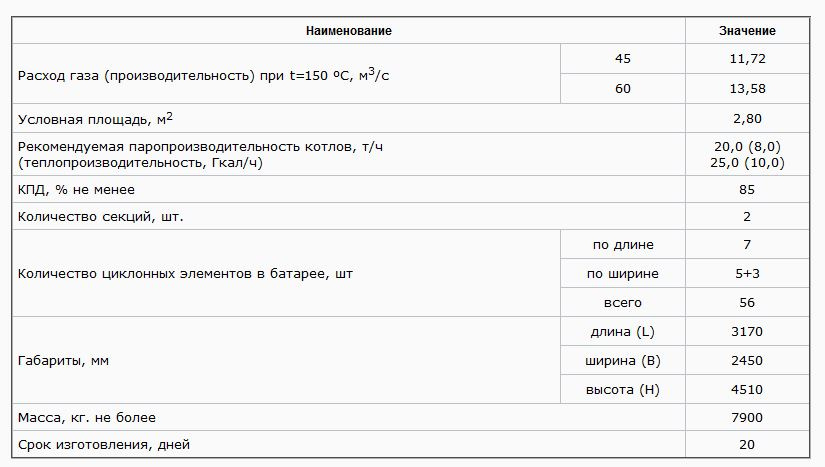The image size is (825, 467).
Task: Click the "Наименование" column header
Action: [348, 31]
